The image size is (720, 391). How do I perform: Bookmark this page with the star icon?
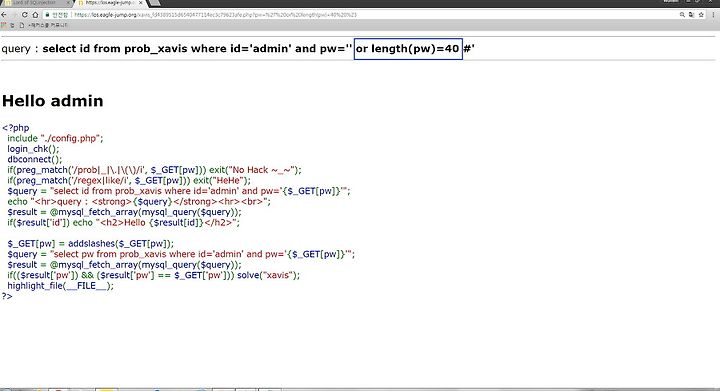click(x=701, y=15)
